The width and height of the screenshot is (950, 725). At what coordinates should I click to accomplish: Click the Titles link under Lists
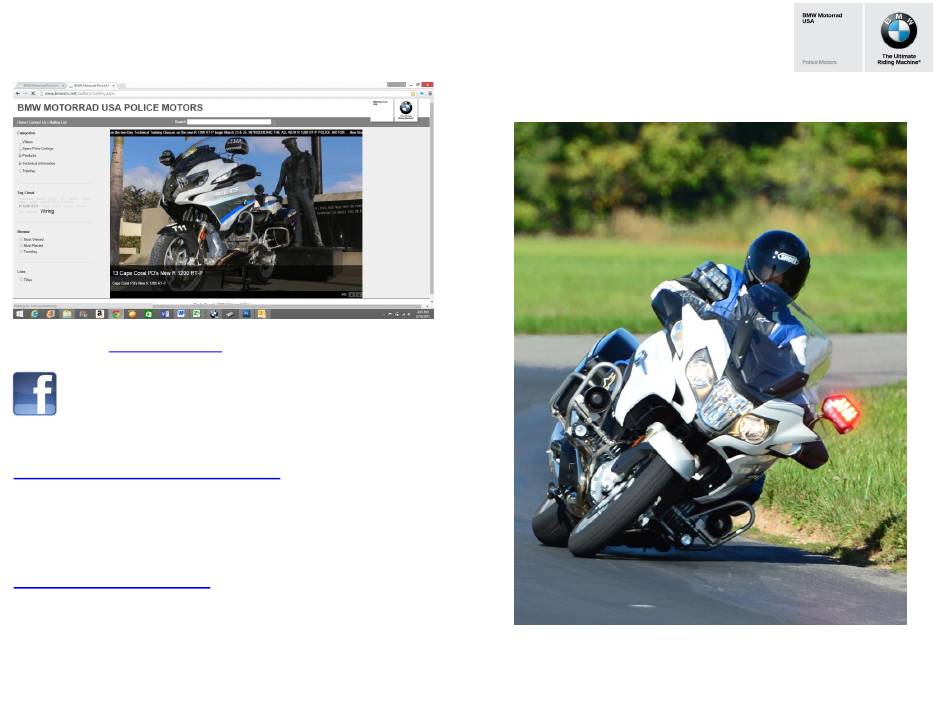tap(28, 280)
